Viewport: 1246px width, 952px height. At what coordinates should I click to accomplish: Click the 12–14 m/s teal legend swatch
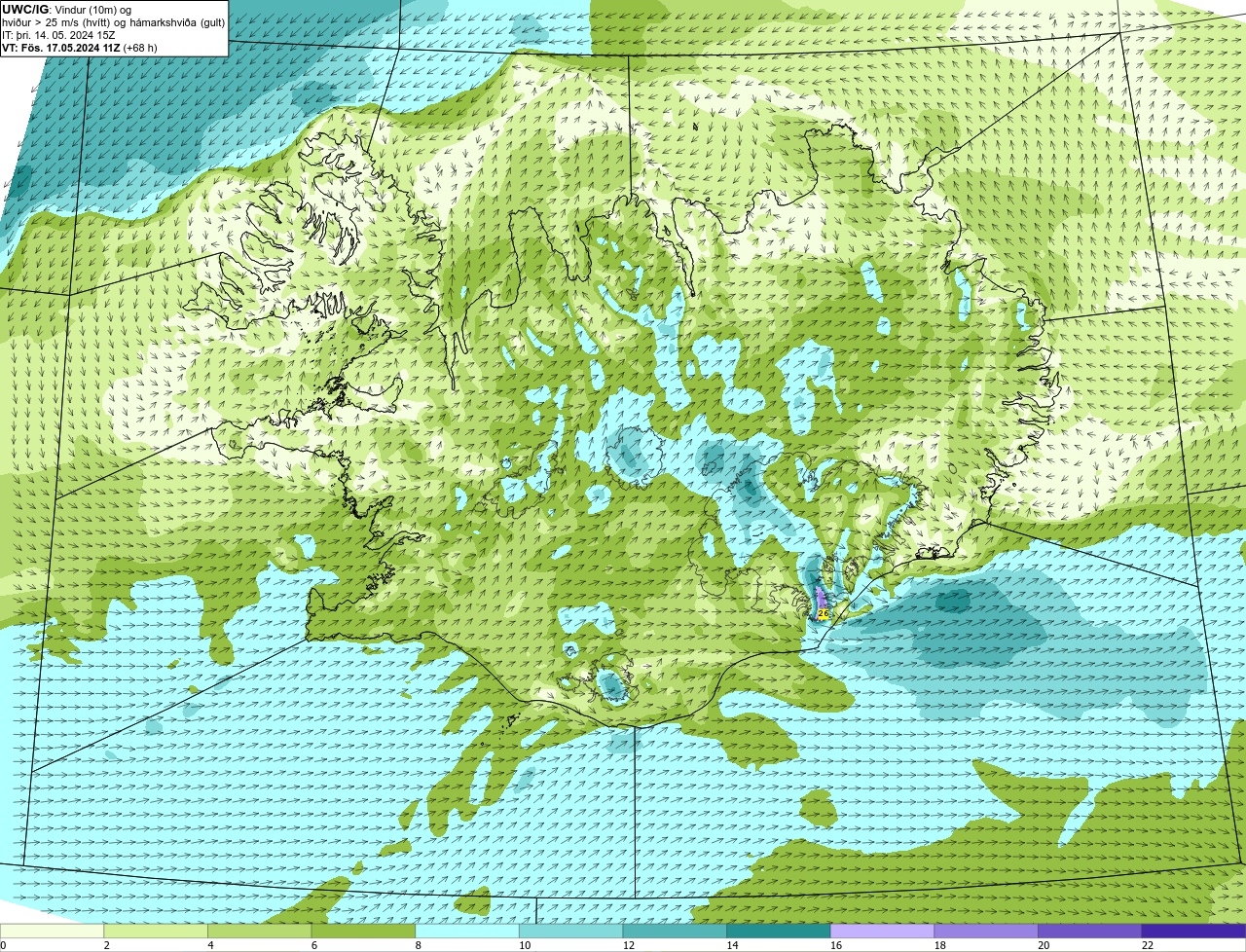click(x=675, y=931)
